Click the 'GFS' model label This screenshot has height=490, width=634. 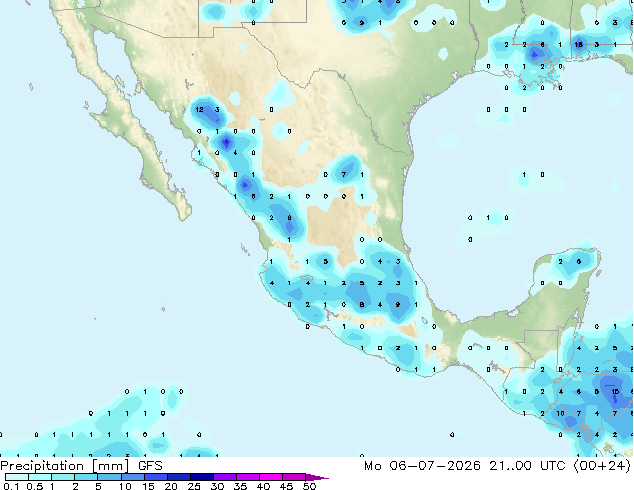tap(150, 466)
